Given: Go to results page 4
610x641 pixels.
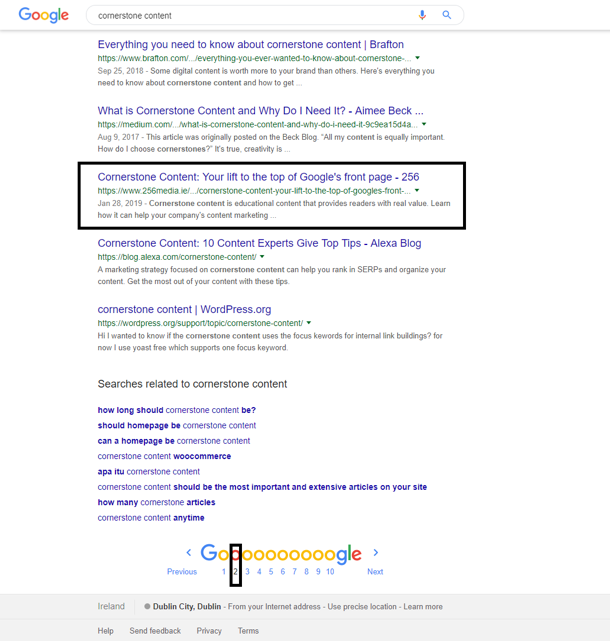Looking at the screenshot, I should (259, 572).
